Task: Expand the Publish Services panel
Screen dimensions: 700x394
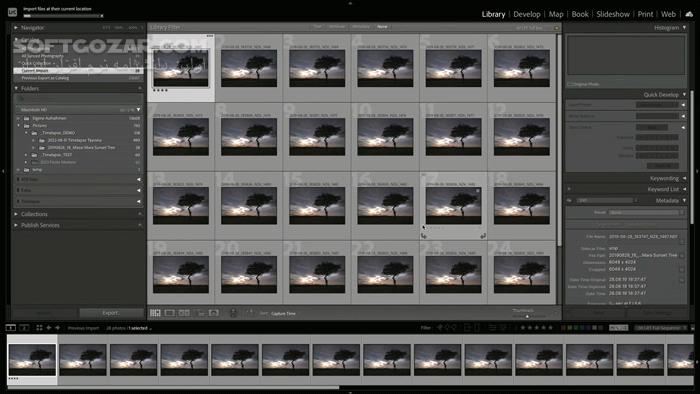Action: (x=16, y=225)
